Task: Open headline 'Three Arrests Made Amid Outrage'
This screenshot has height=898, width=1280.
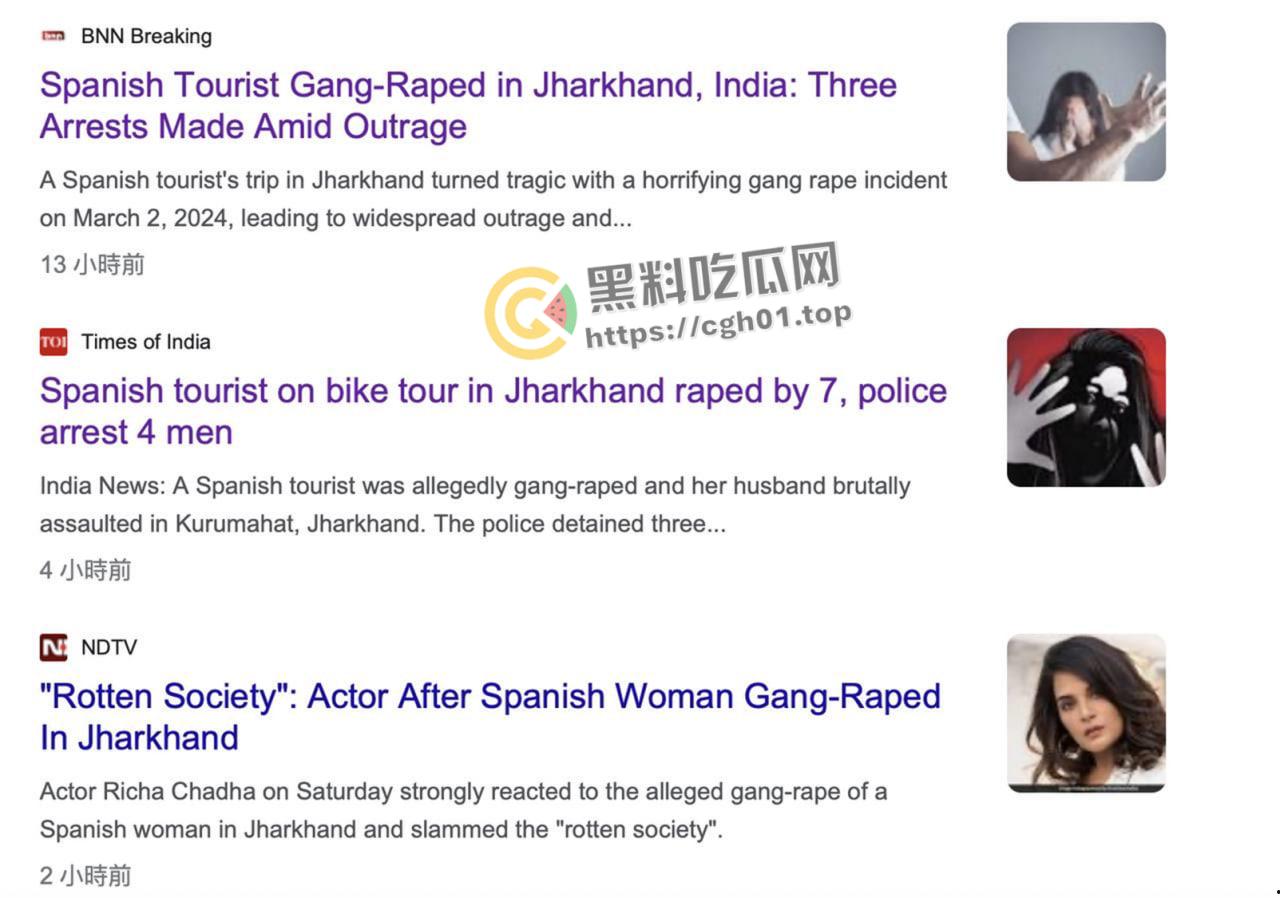Action: [468, 106]
